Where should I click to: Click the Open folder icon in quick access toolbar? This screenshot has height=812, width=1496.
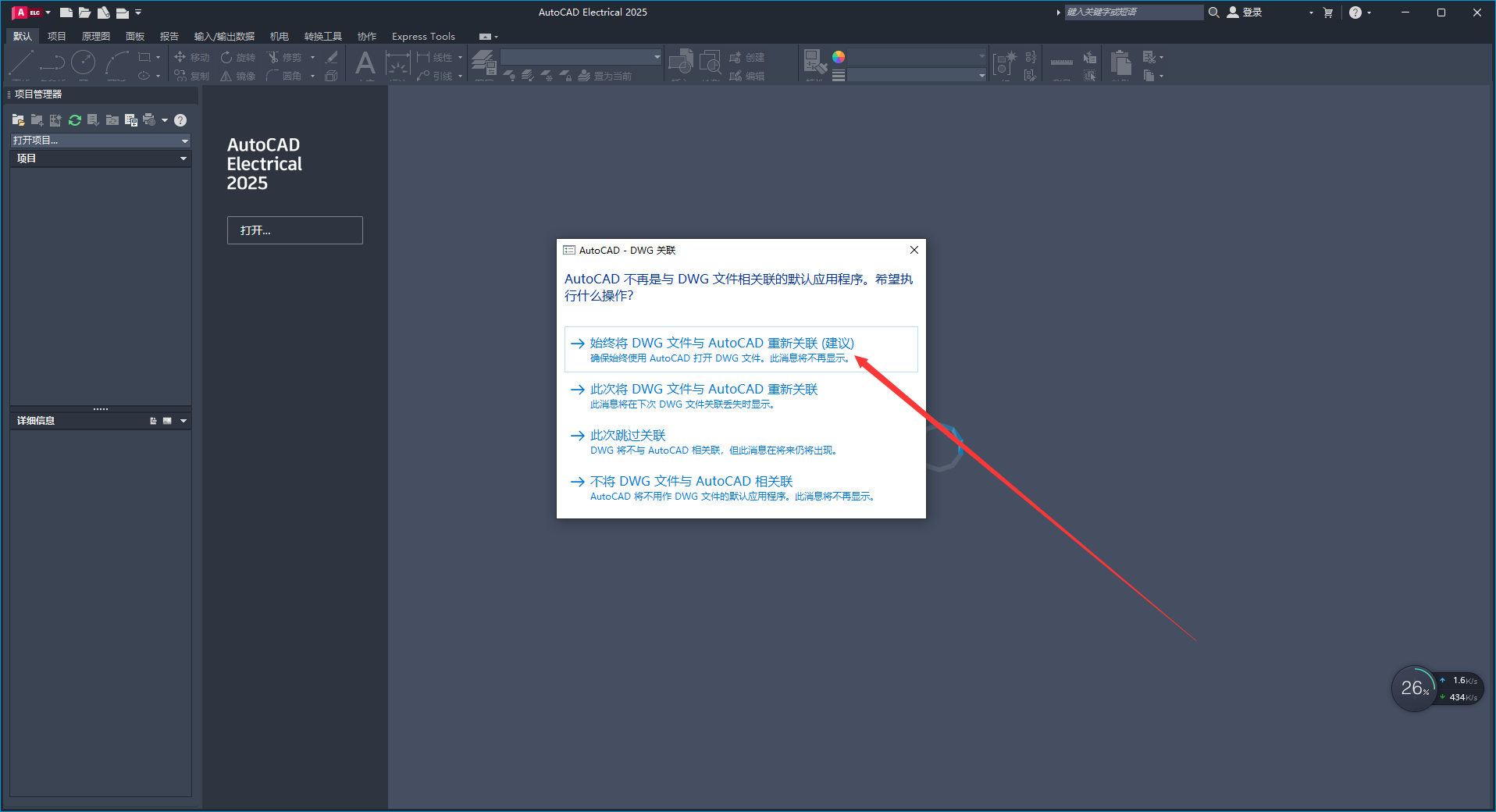coord(84,12)
